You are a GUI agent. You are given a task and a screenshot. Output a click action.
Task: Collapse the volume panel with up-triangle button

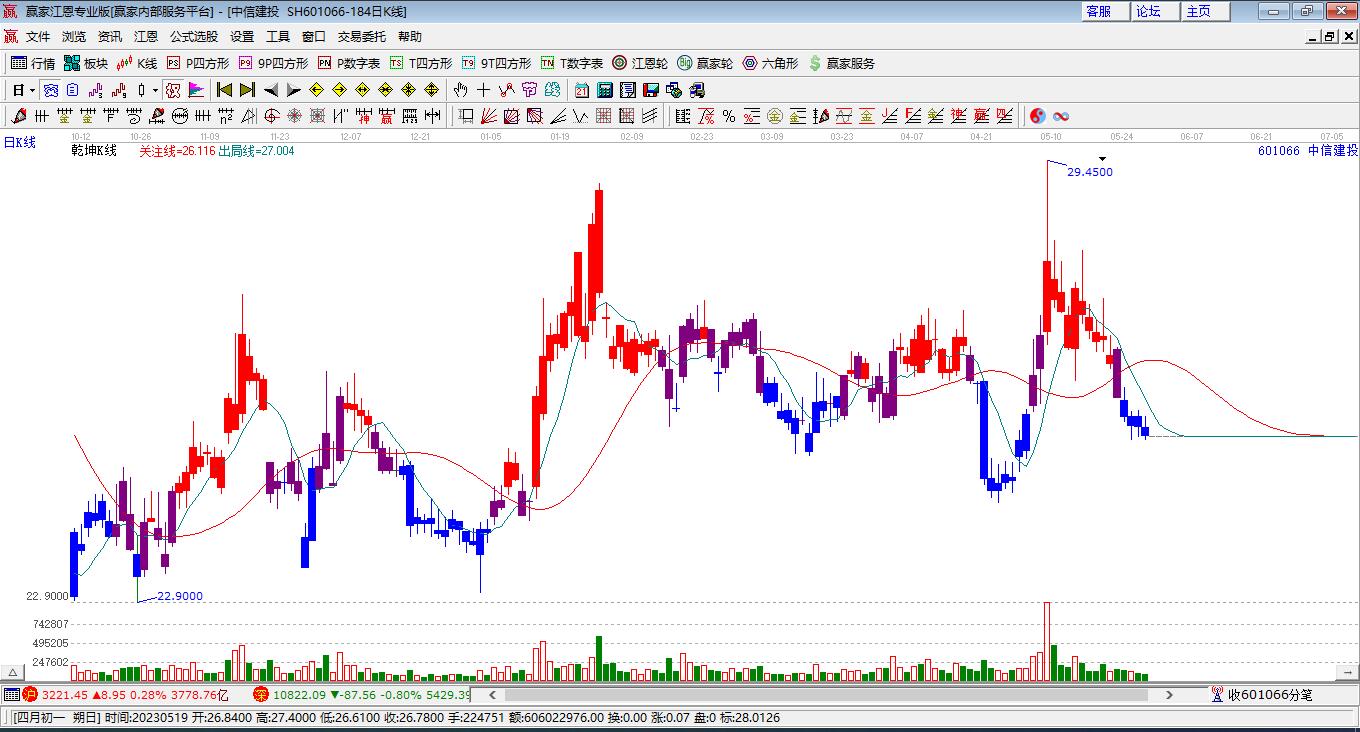(x=14, y=673)
